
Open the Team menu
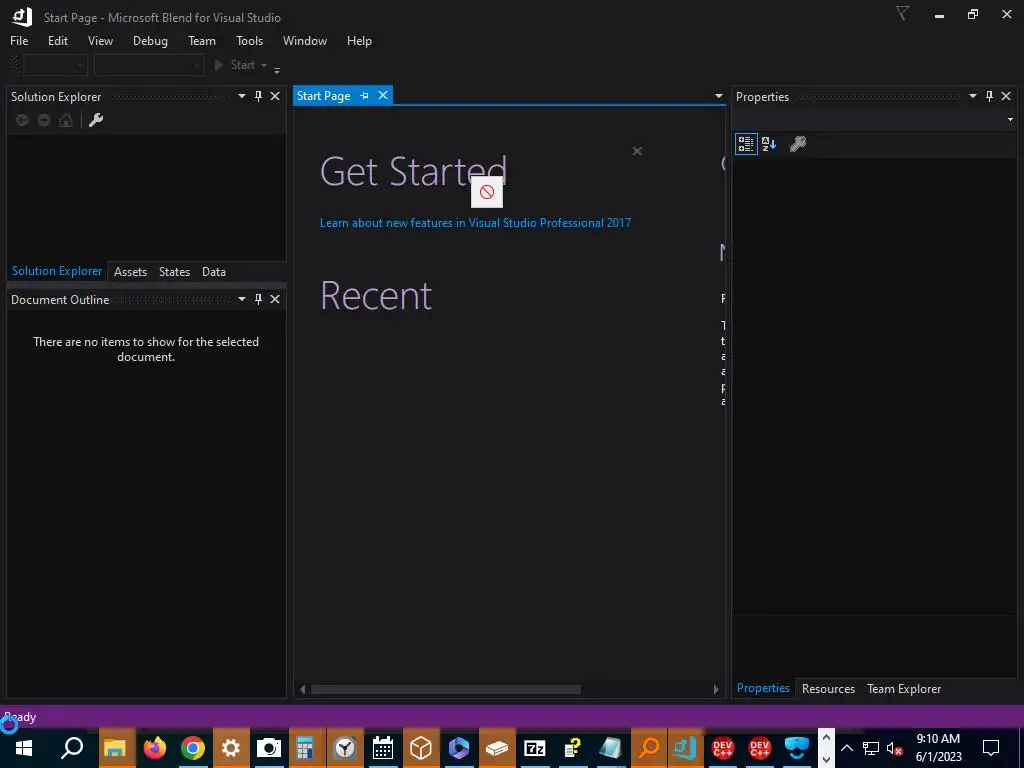coord(202,40)
